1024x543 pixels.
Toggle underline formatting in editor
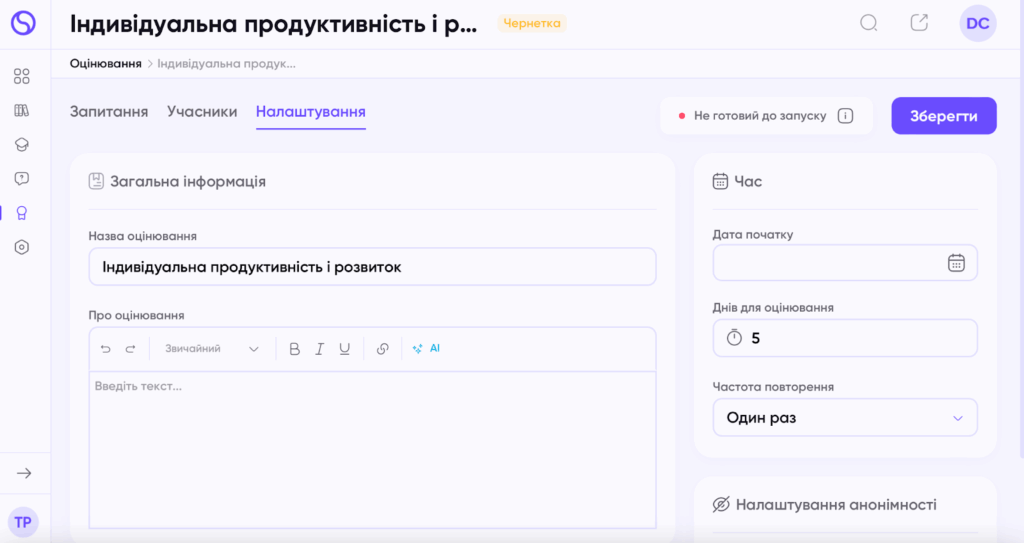345,349
